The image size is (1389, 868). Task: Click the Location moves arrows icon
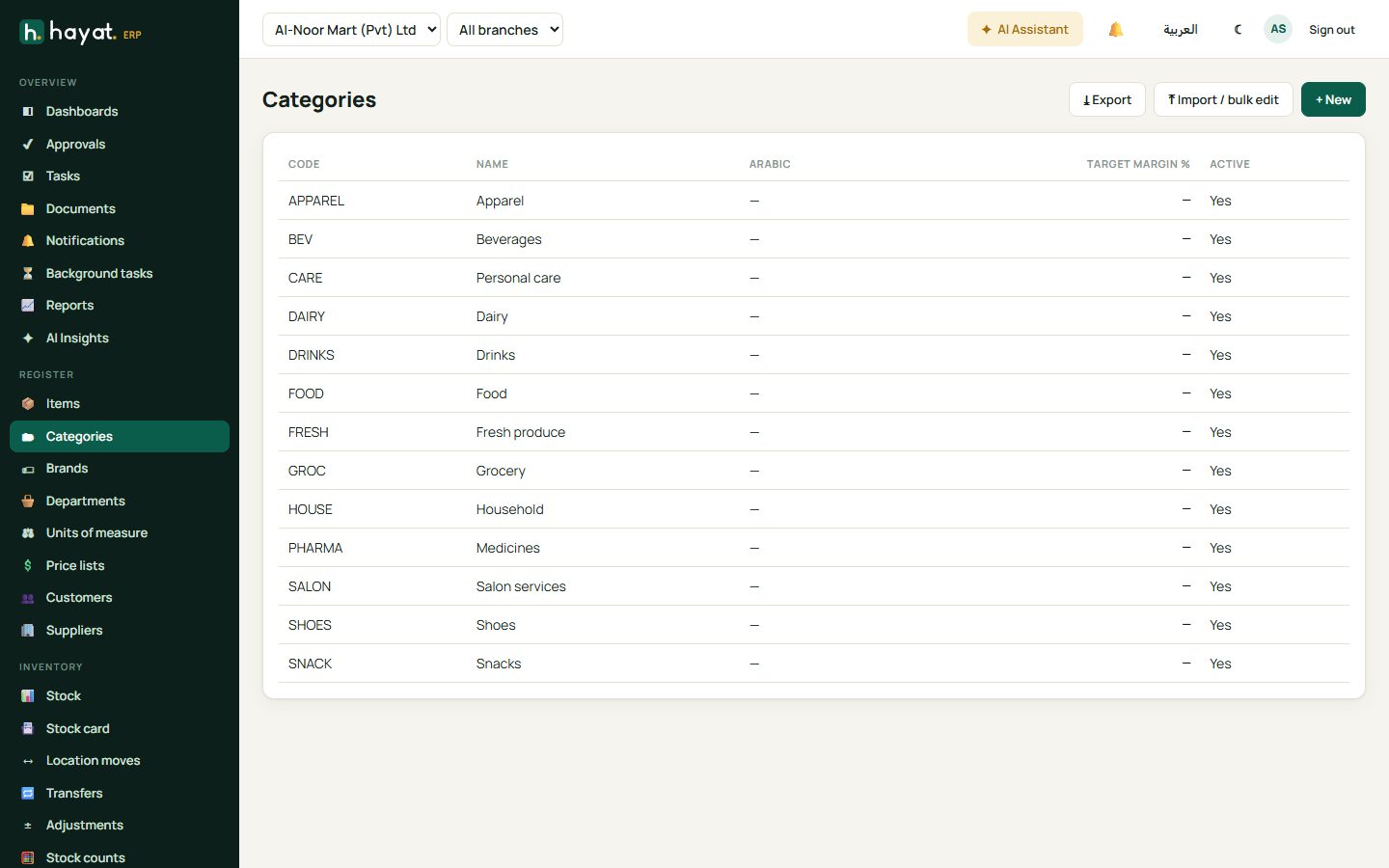tap(28, 761)
